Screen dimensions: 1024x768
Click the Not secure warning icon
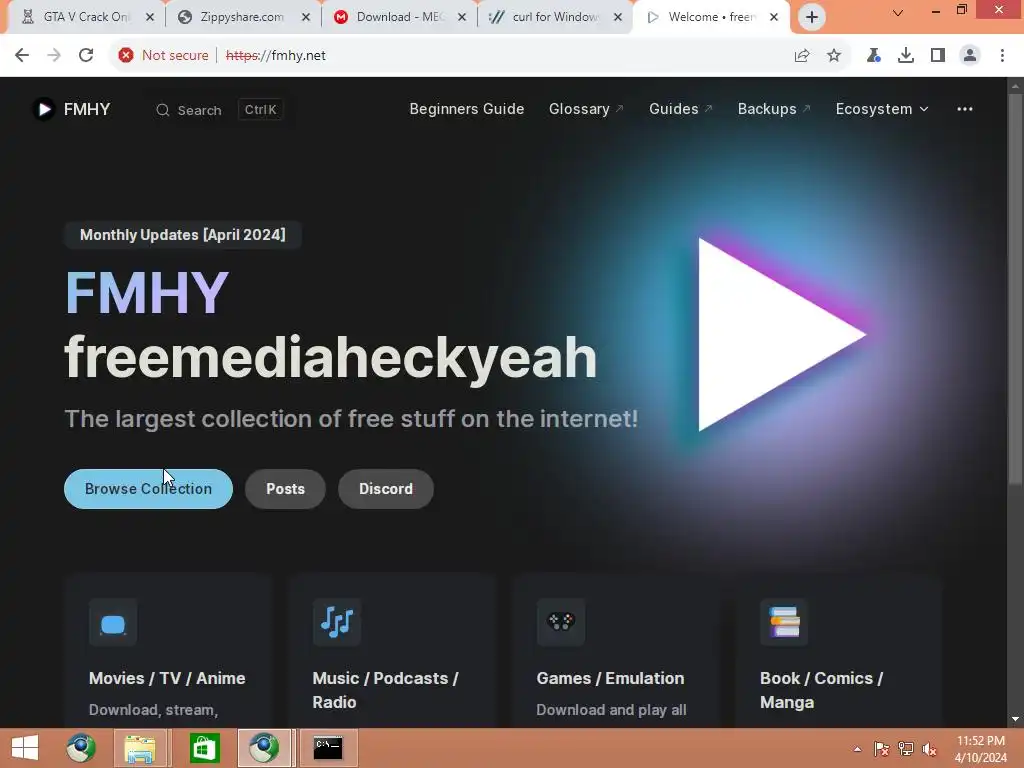pyautogui.click(x=126, y=56)
